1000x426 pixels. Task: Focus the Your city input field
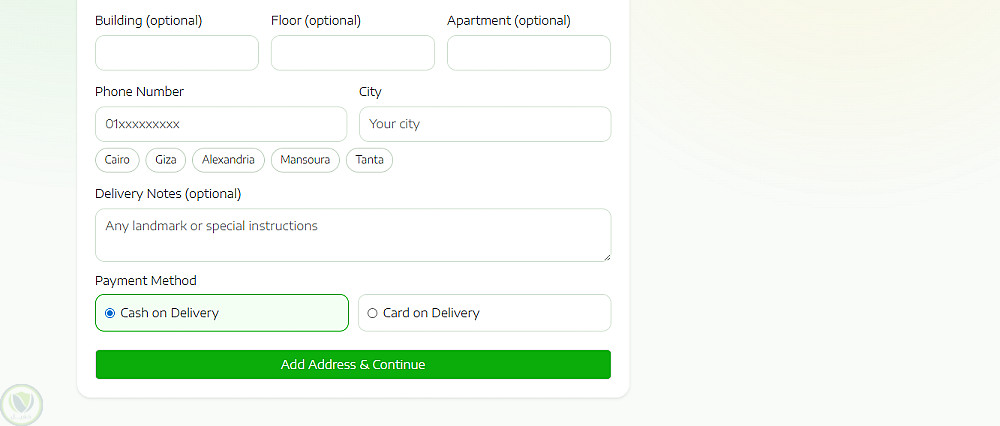[x=485, y=124]
